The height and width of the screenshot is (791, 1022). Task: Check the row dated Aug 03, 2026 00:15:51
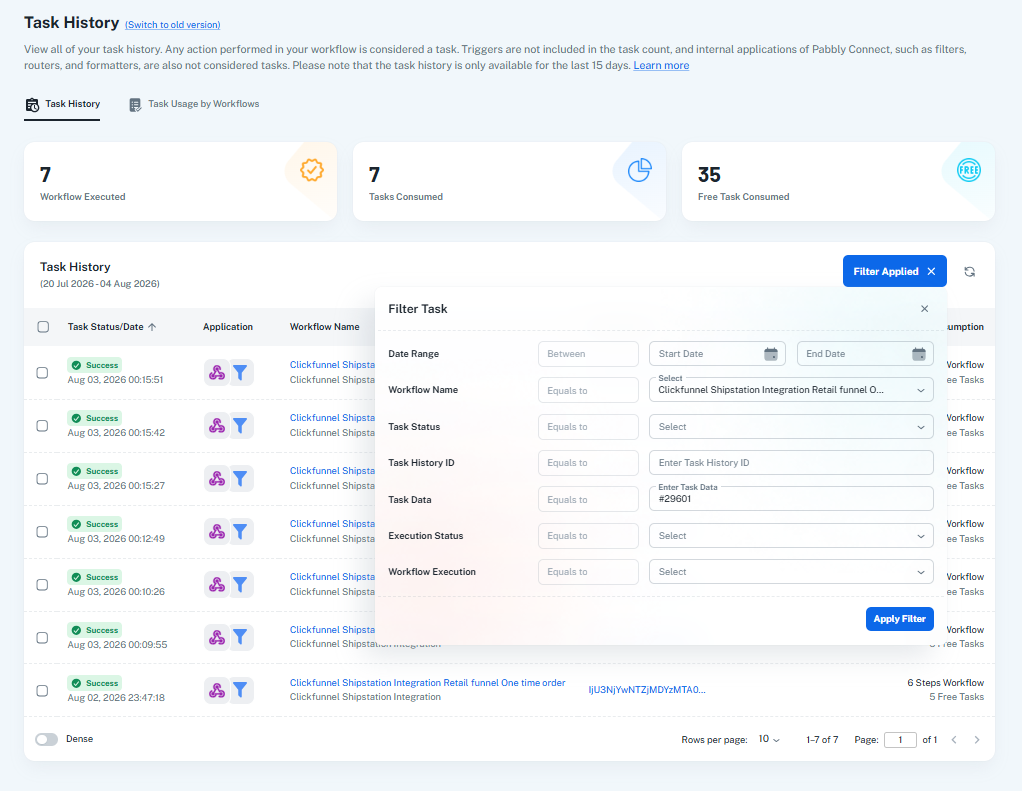point(42,373)
